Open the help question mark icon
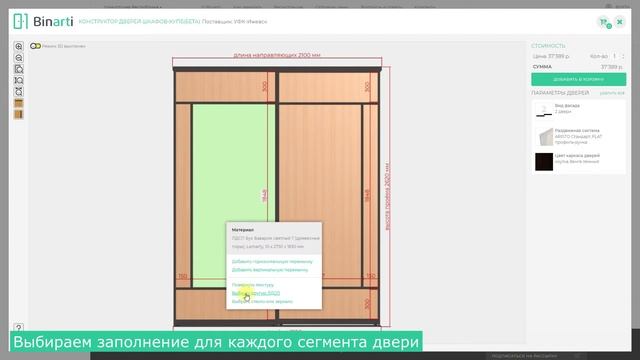Viewport: 640px width, 360px height. (18, 327)
